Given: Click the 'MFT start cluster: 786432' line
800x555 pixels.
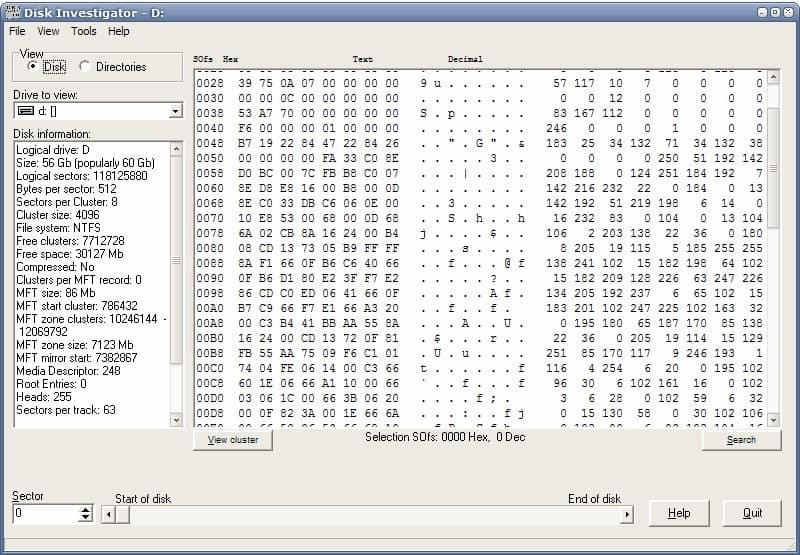Looking at the screenshot, I should 77,306.
